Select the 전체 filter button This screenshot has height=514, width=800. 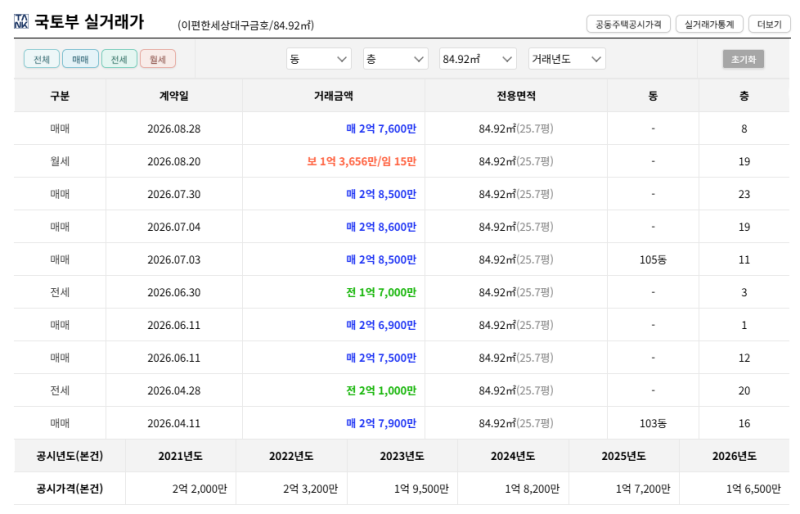[x=42, y=59]
